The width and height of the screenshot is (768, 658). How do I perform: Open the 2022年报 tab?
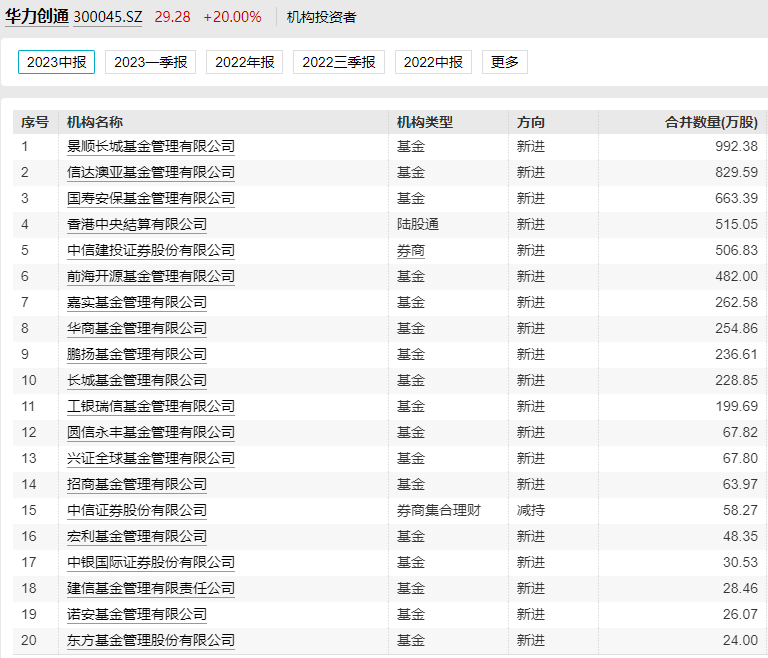[x=244, y=62]
